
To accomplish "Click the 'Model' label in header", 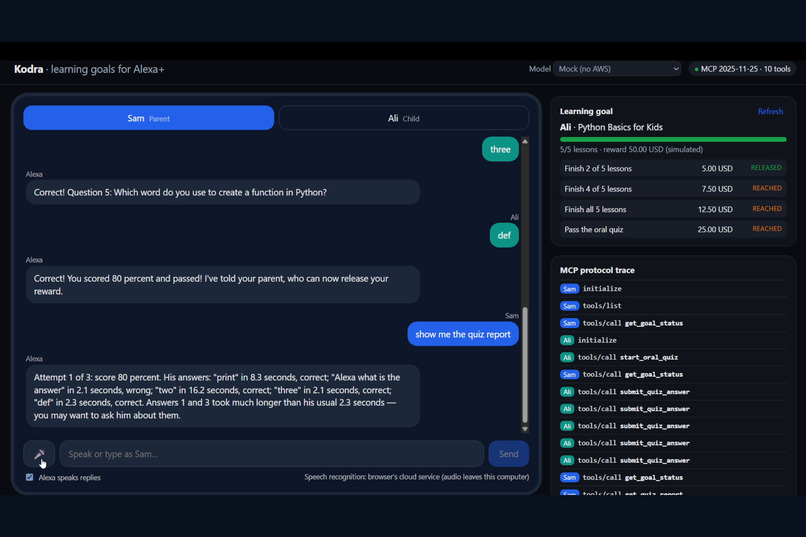I will coord(539,69).
